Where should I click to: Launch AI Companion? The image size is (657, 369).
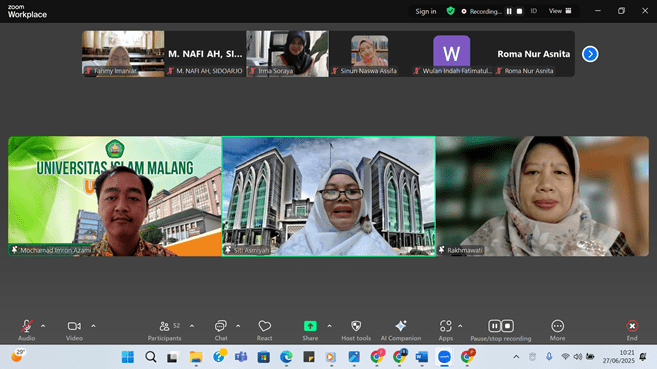pyautogui.click(x=401, y=330)
